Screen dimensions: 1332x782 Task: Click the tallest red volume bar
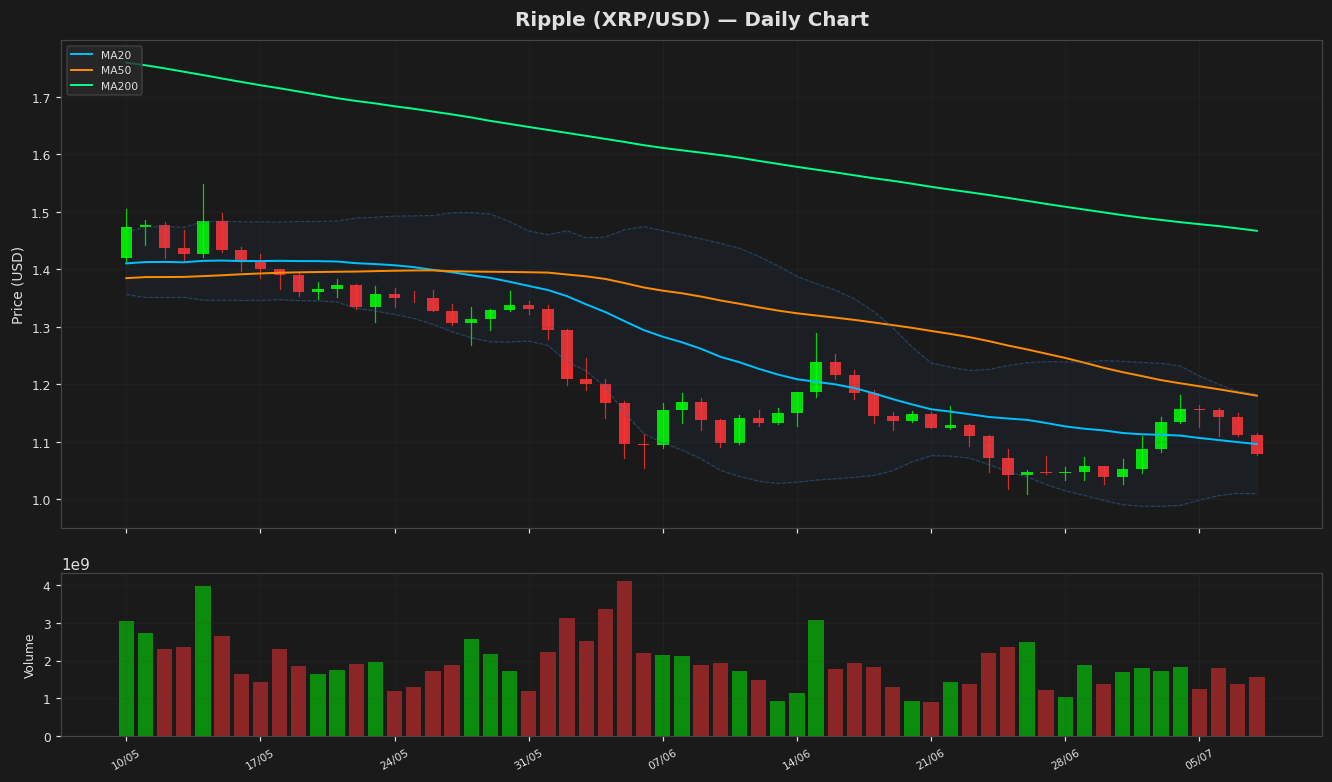click(624, 659)
